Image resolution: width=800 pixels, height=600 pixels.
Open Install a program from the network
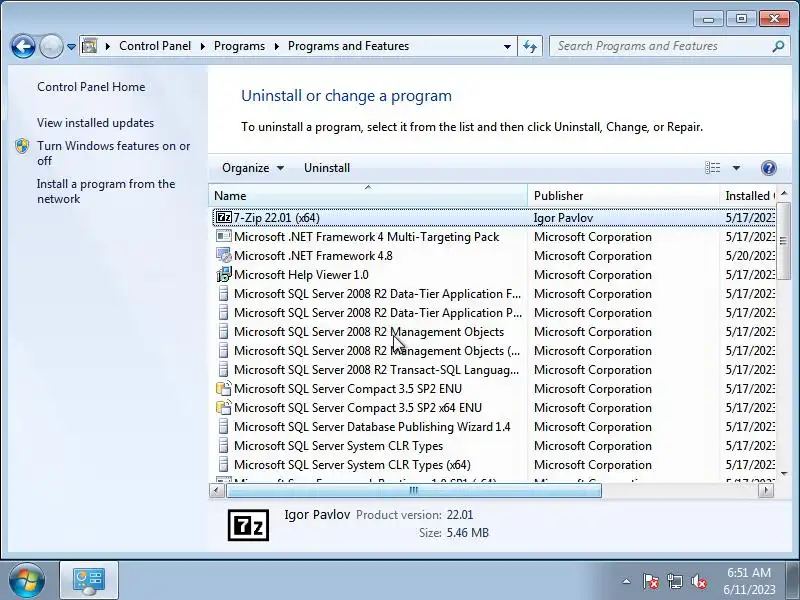tap(106, 191)
